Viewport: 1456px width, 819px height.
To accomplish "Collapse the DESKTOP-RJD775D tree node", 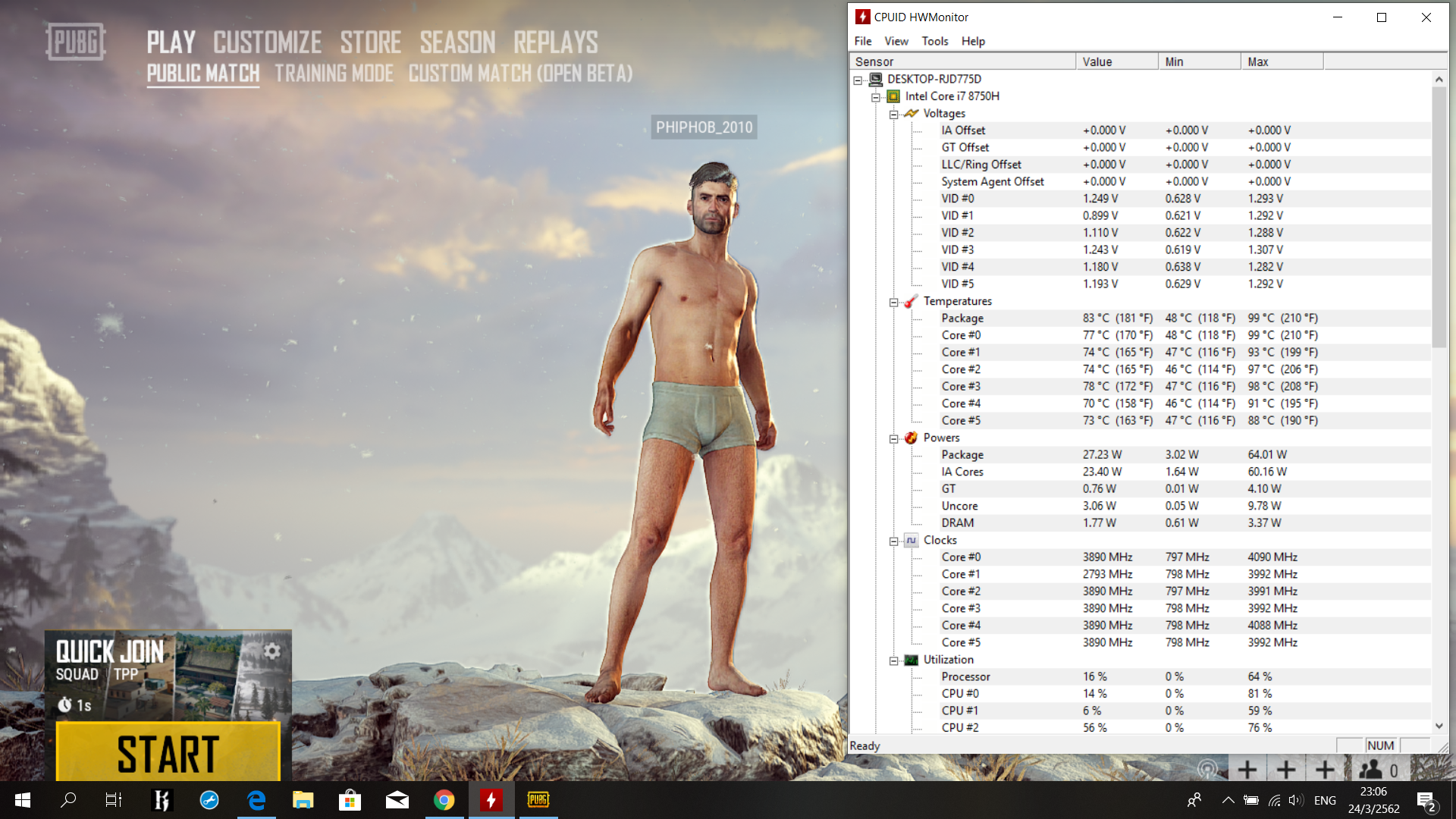I will tap(858, 80).
